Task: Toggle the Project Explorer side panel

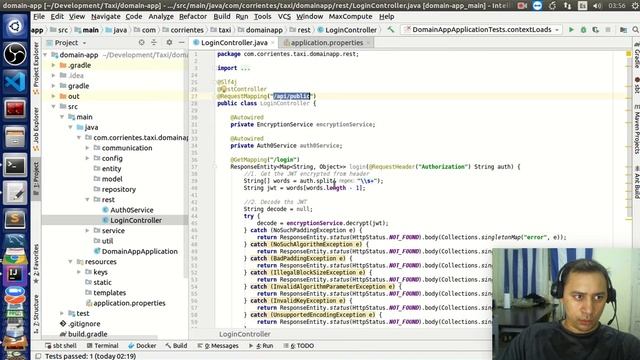Action: 36,68
